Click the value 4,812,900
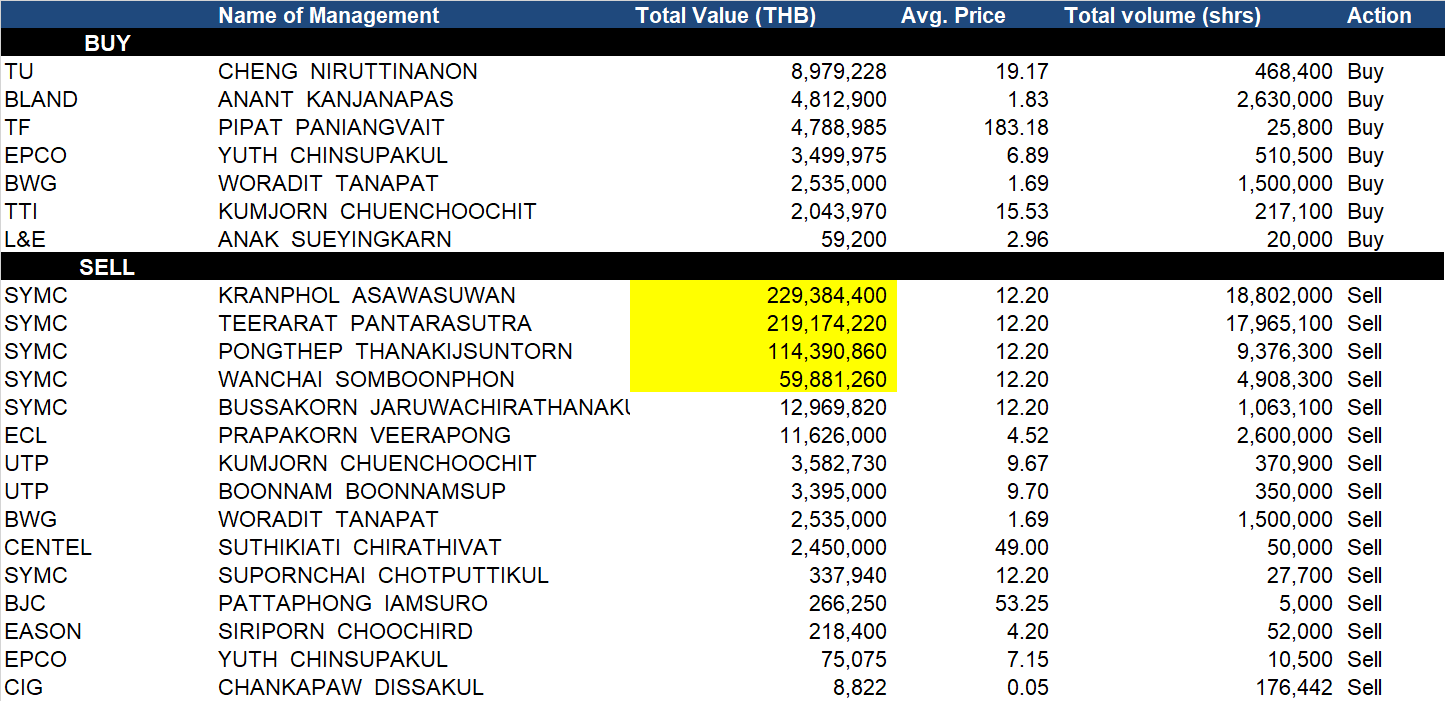Viewport: 1445px width, 701px height. point(838,99)
